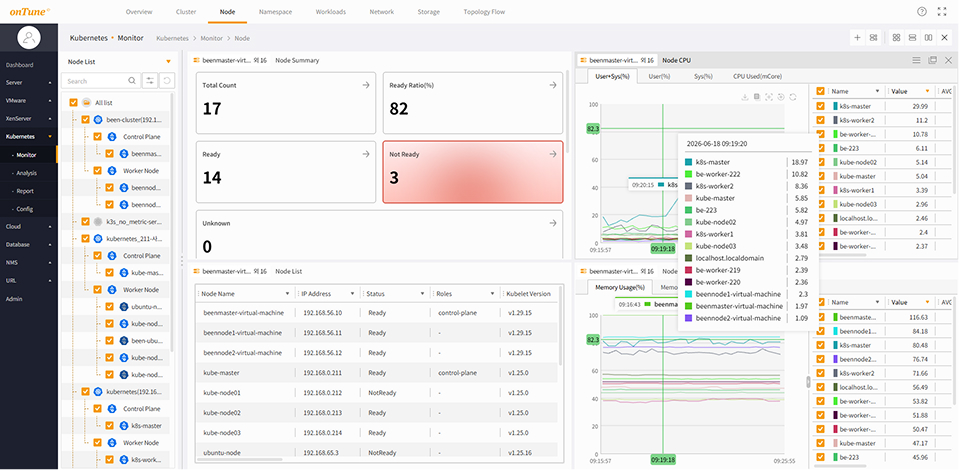Switch to the Cluster top tab

point(186,12)
